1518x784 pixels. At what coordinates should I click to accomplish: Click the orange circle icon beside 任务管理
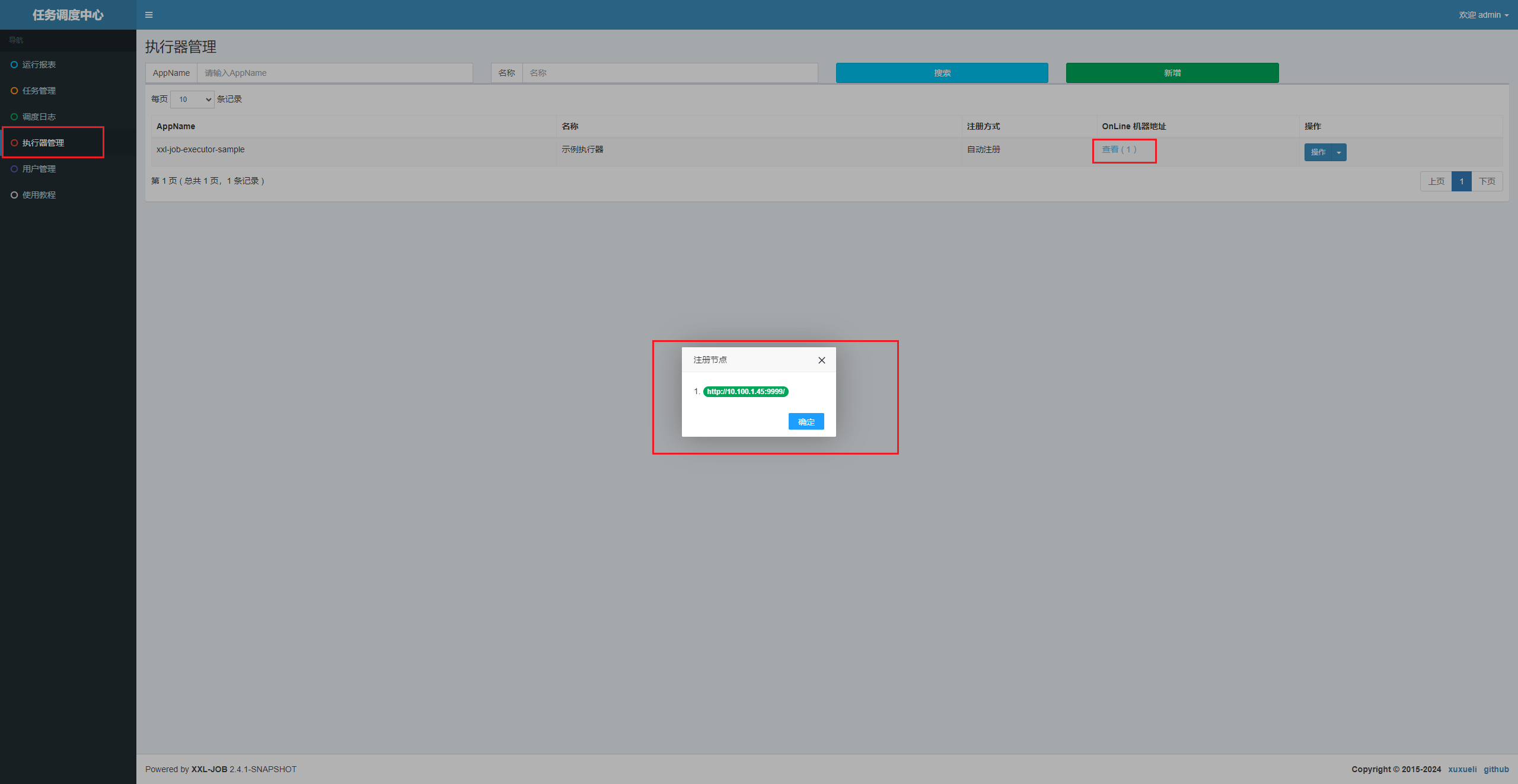pyautogui.click(x=14, y=91)
